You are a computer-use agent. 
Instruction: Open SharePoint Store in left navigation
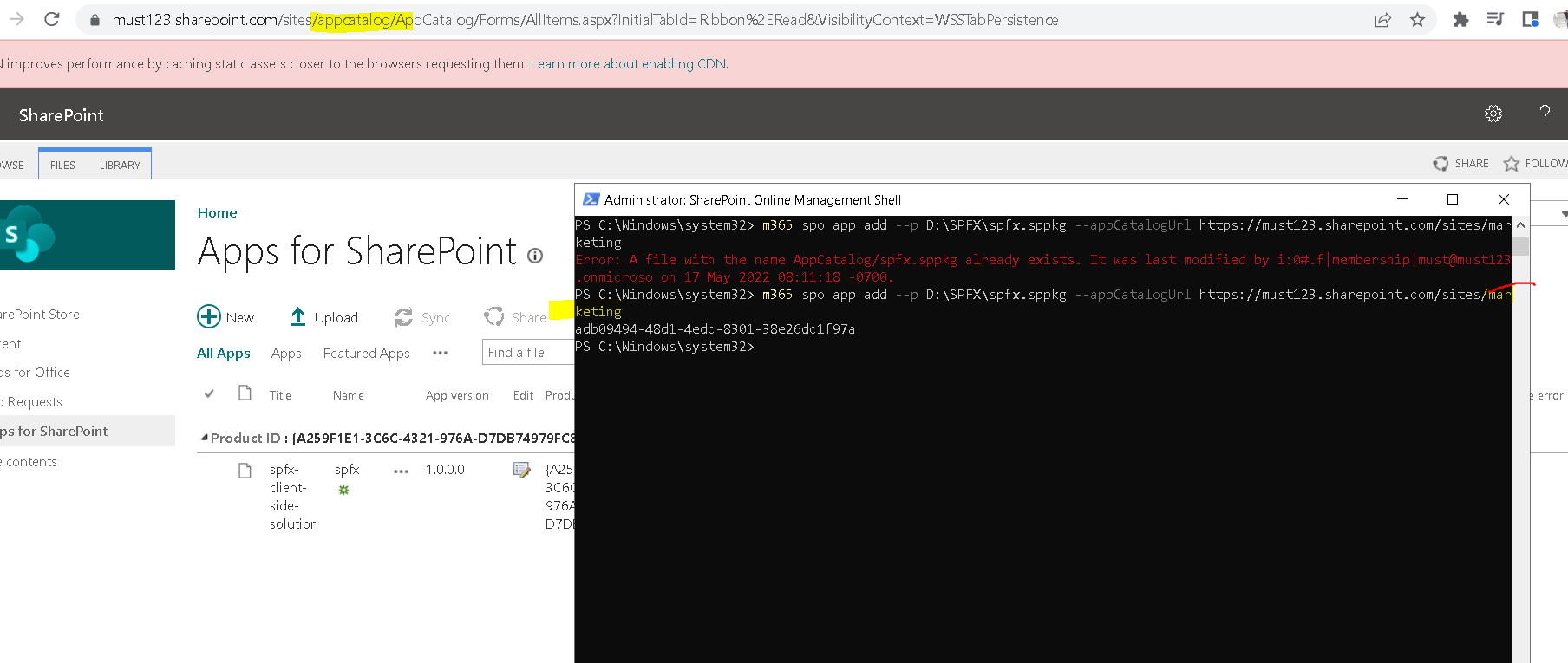click(40, 314)
